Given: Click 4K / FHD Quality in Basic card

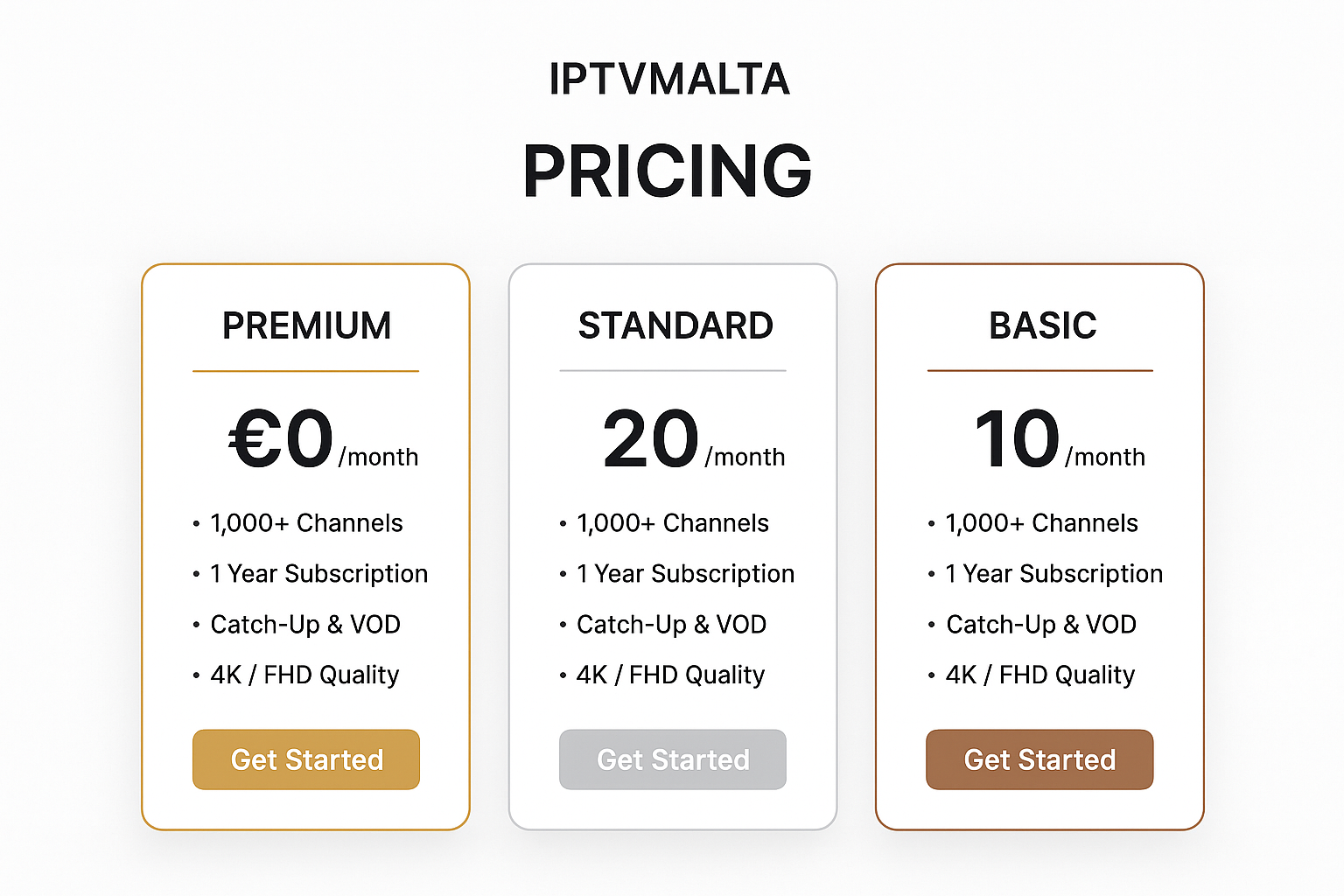Looking at the screenshot, I should tap(1040, 675).
